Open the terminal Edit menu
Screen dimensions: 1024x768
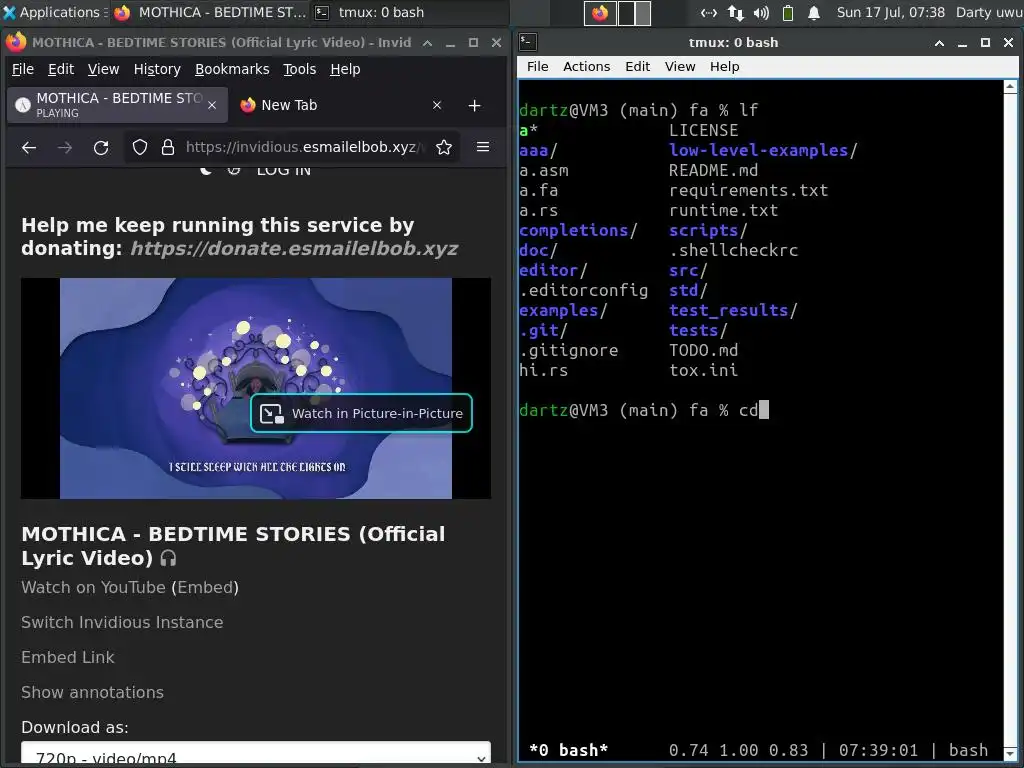point(637,67)
